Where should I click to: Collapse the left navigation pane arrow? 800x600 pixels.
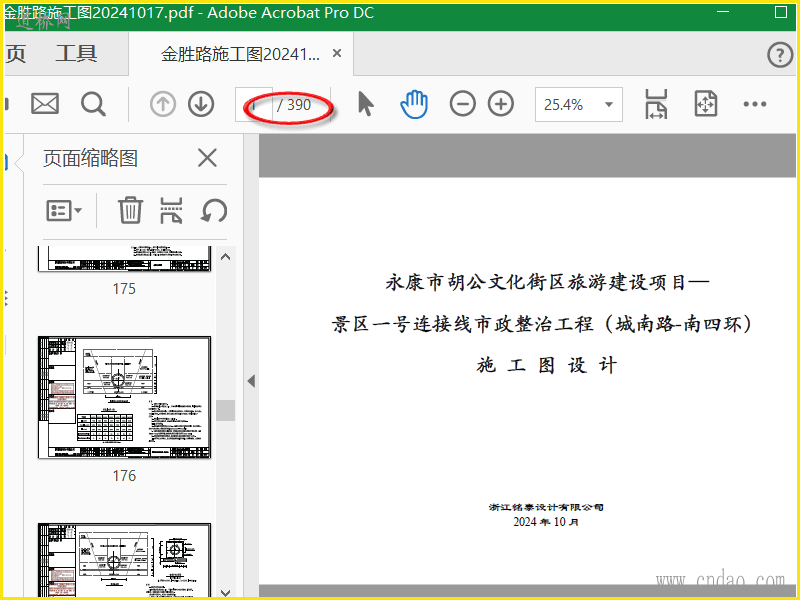(x=251, y=381)
